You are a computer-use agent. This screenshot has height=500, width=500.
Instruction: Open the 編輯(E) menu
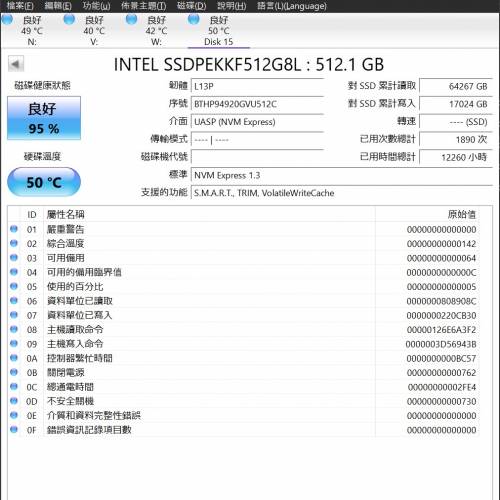point(58,6)
